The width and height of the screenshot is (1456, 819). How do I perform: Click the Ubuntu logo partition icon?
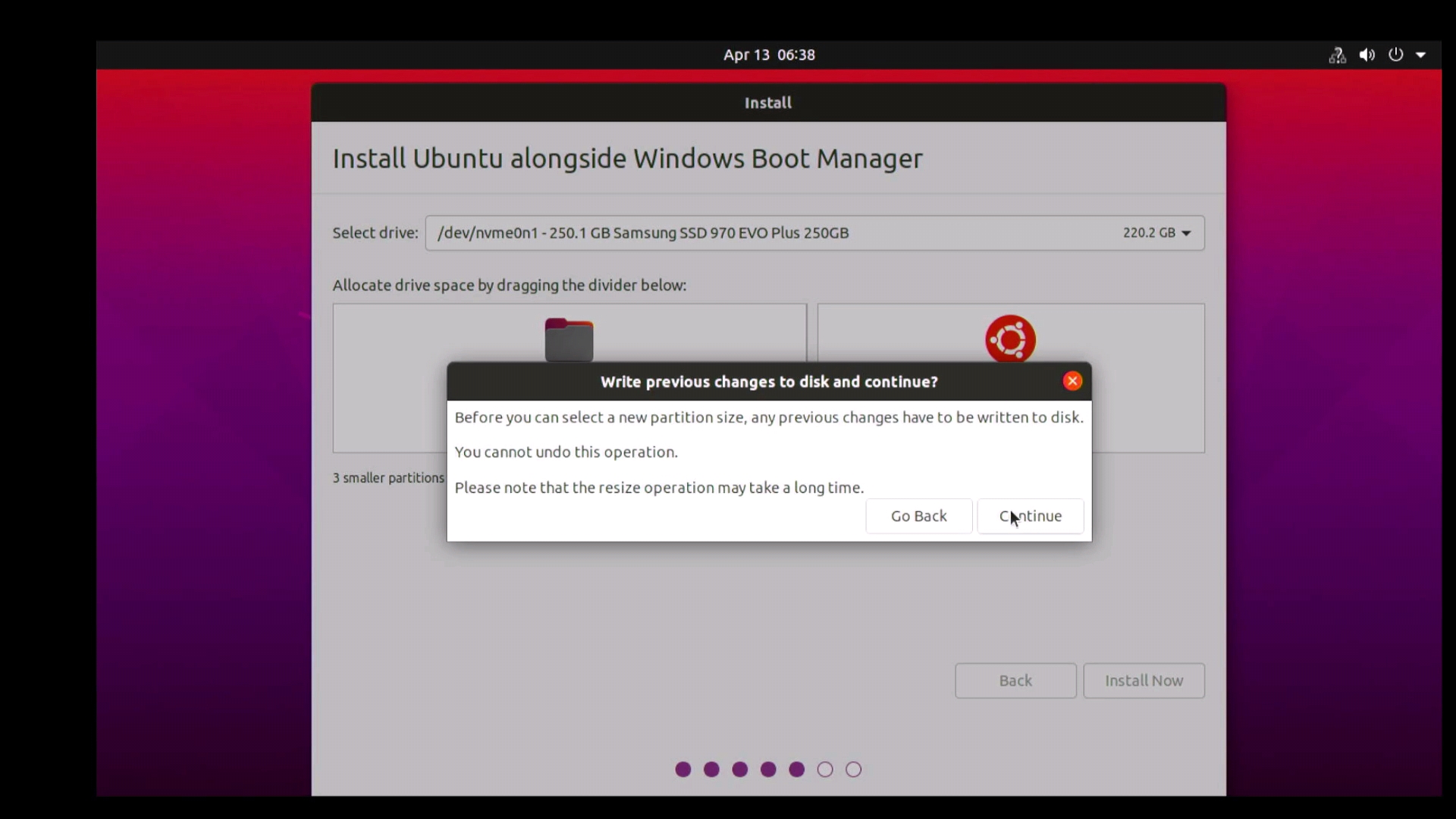pyautogui.click(x=1010, y=338)
